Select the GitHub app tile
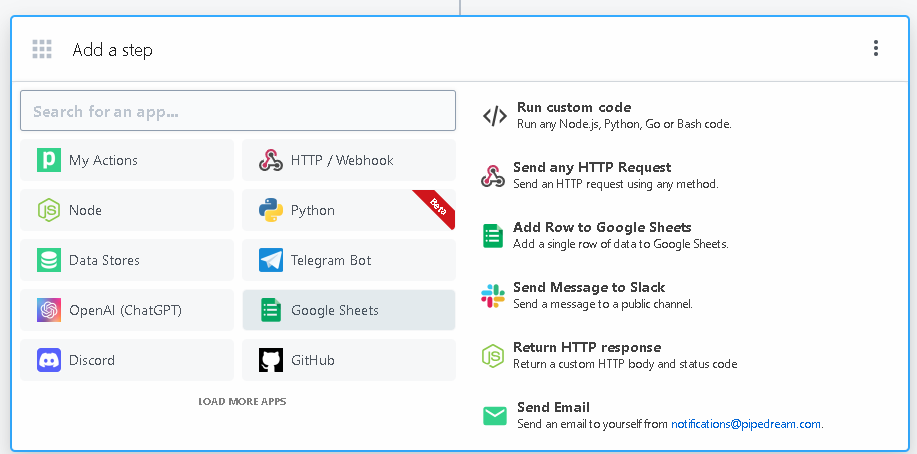Image resolution: width=917 pixels, height=454 pixels. coord(349,360)
